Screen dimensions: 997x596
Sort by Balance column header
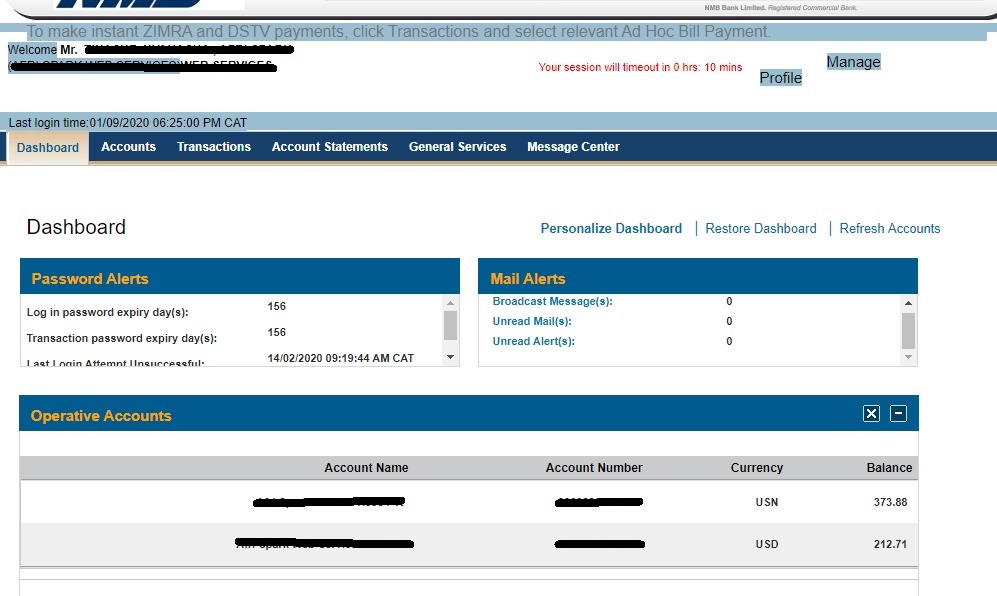click(x=889, y=468)
